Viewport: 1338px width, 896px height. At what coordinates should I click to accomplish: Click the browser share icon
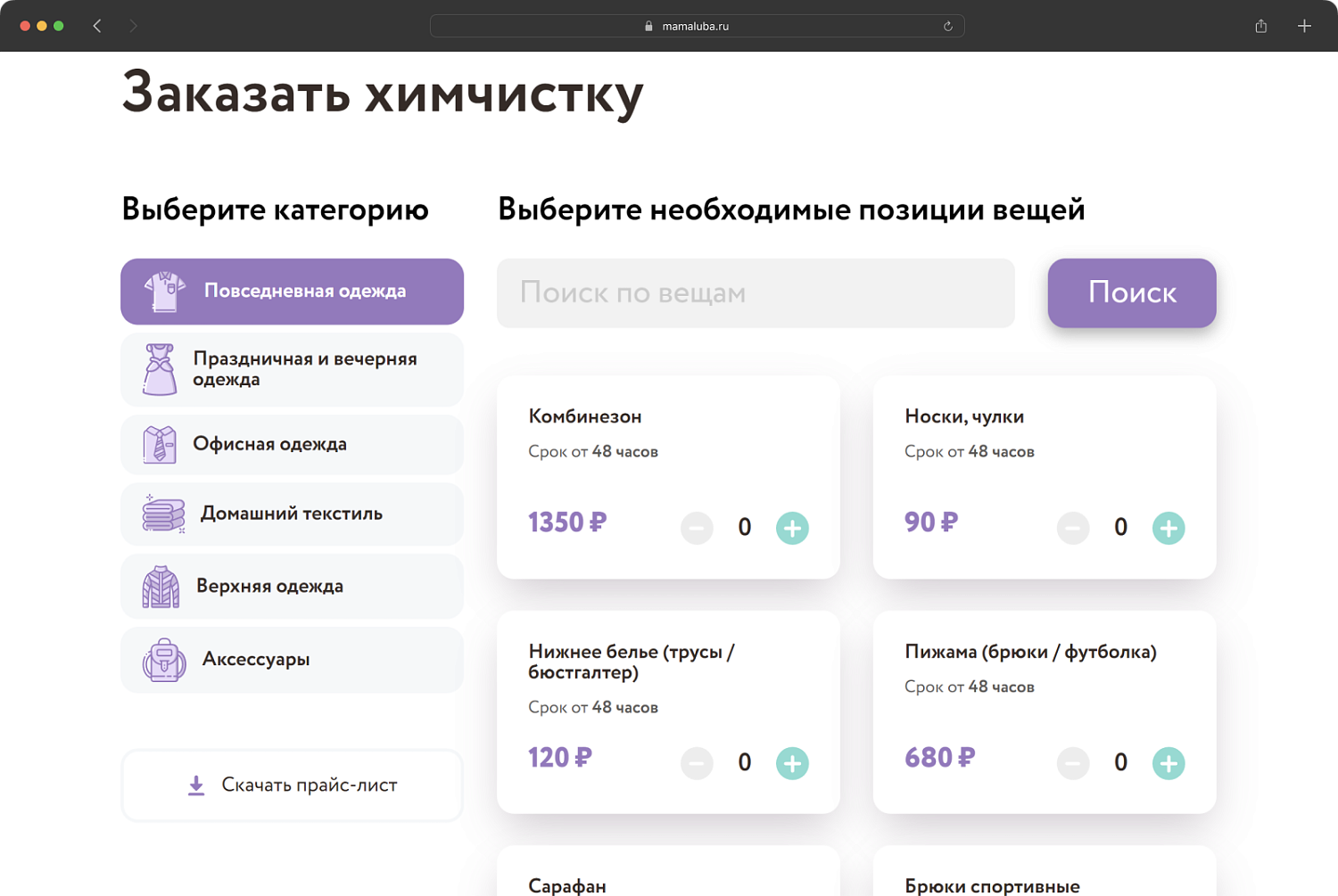point(1260,26)
